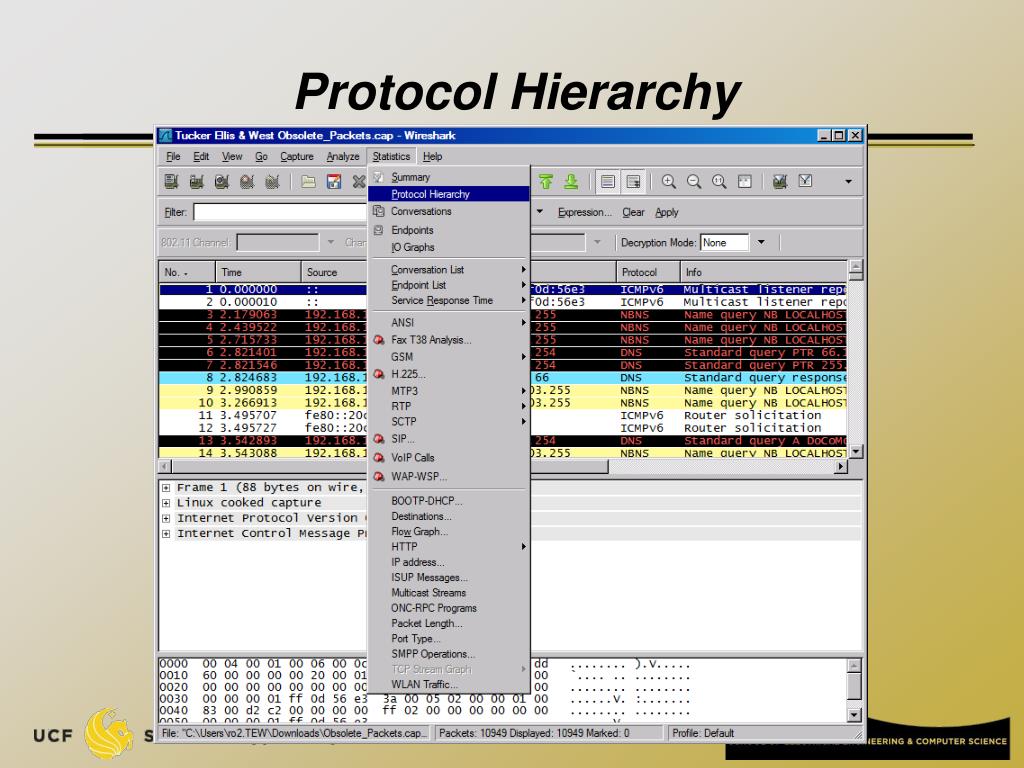The image size is (1024, 768).
Task: Open Decryption Mode dropdown arrow
Action: [761, 242]
